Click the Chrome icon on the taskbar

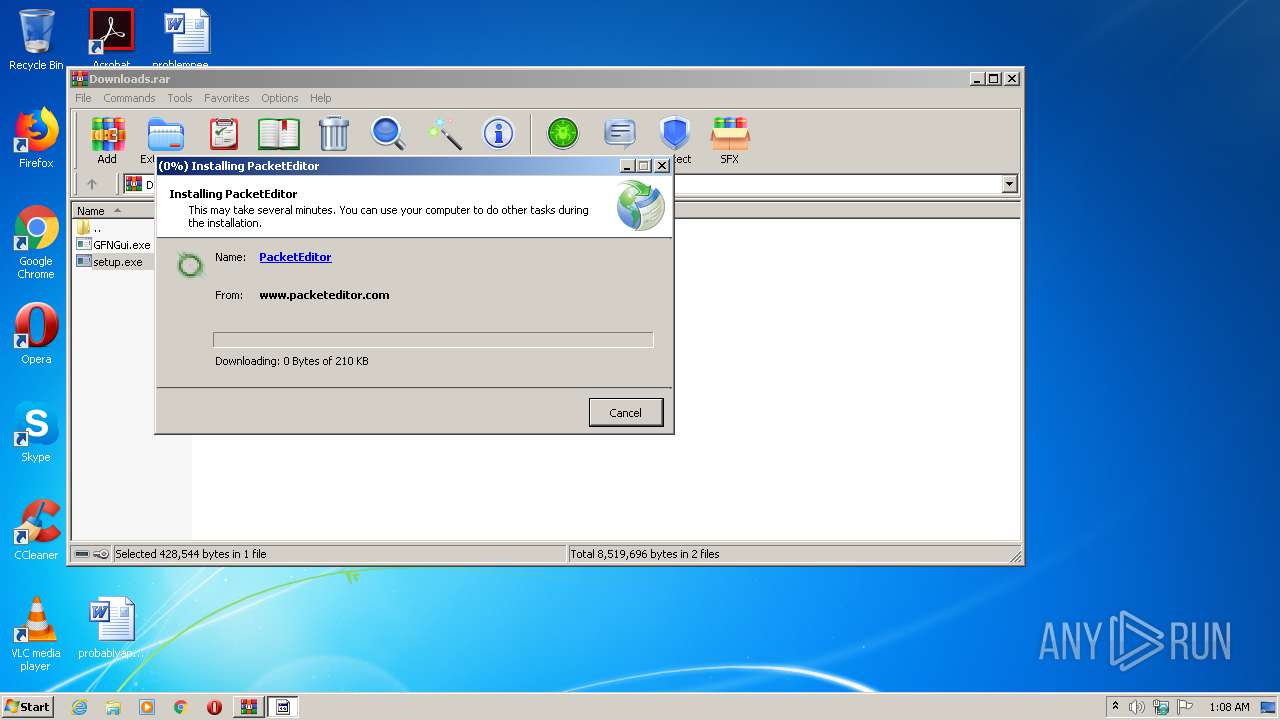pyautogui.click(x=181, y=707)
